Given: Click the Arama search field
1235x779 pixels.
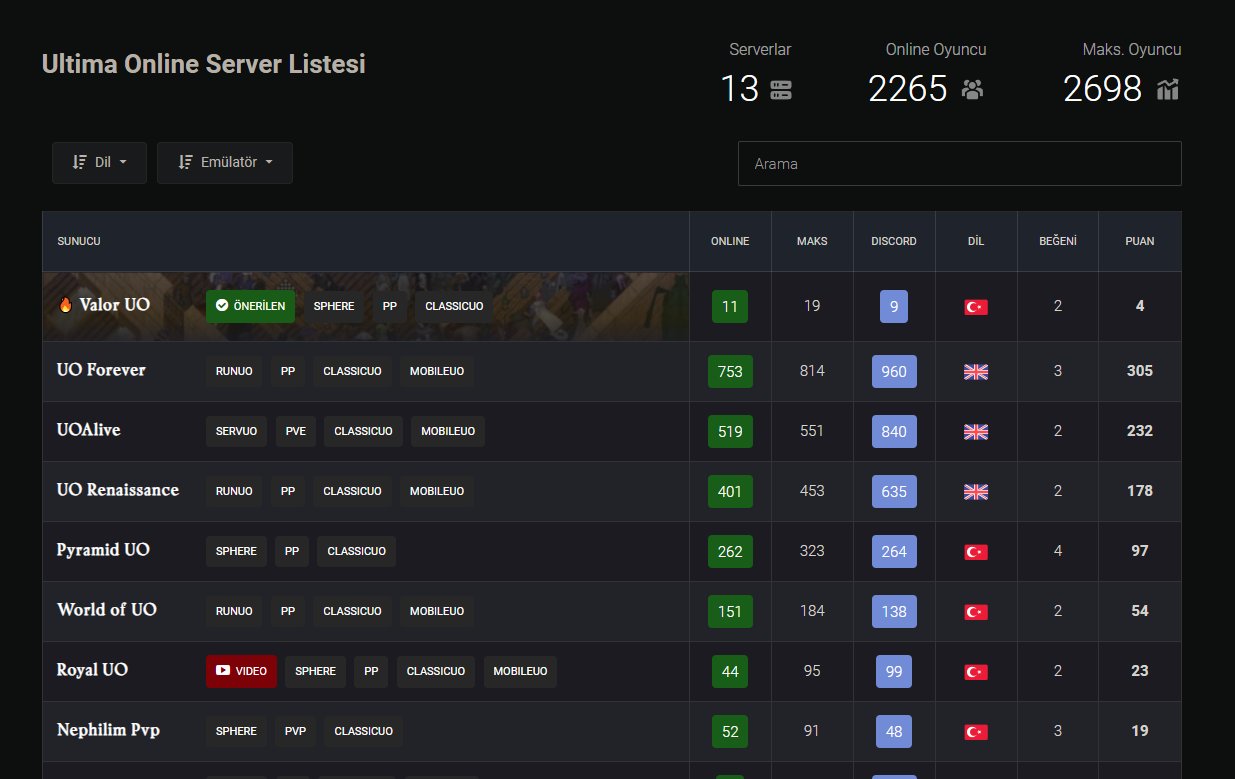Looking at the screenshot, I should click(x=959, y=163).
